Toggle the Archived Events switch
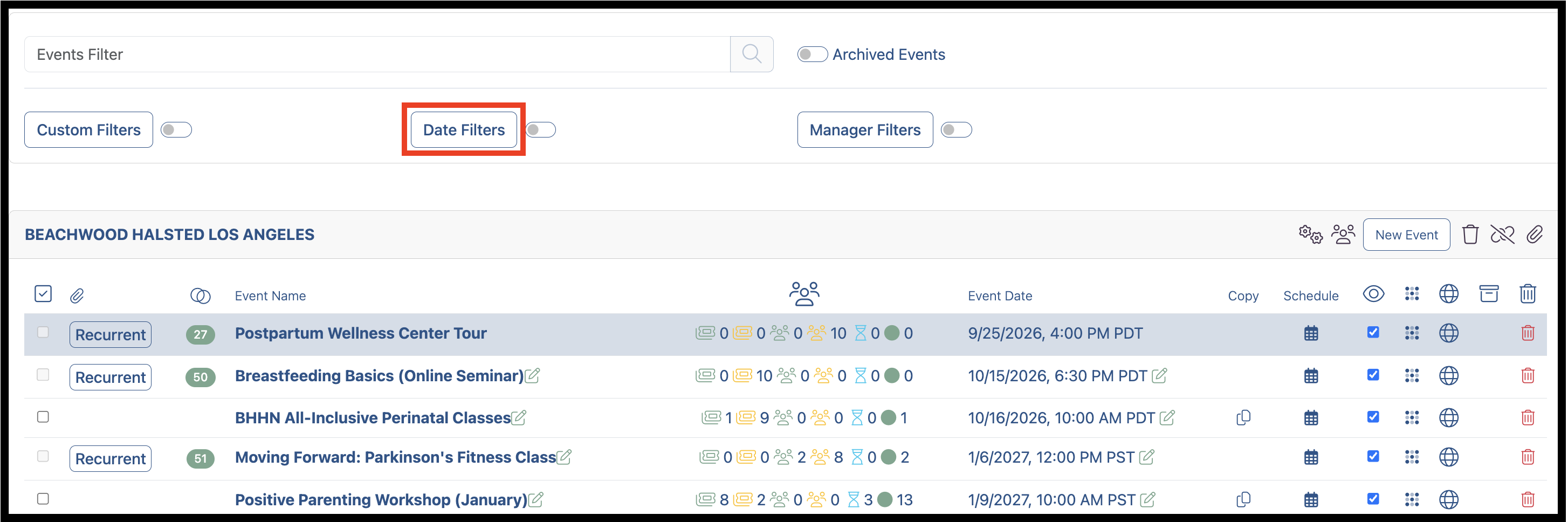Image resolution: width=1568 pixels, height=522 pixels. [812, 54]
